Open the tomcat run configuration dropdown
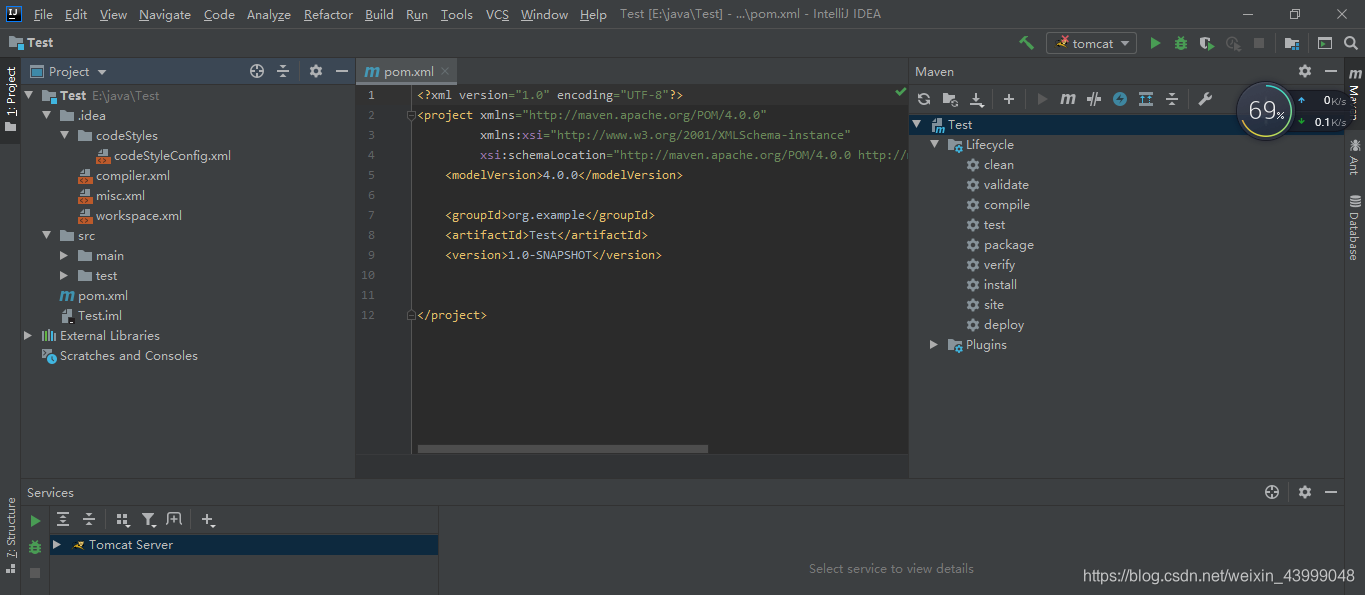 click(1091, 43)
